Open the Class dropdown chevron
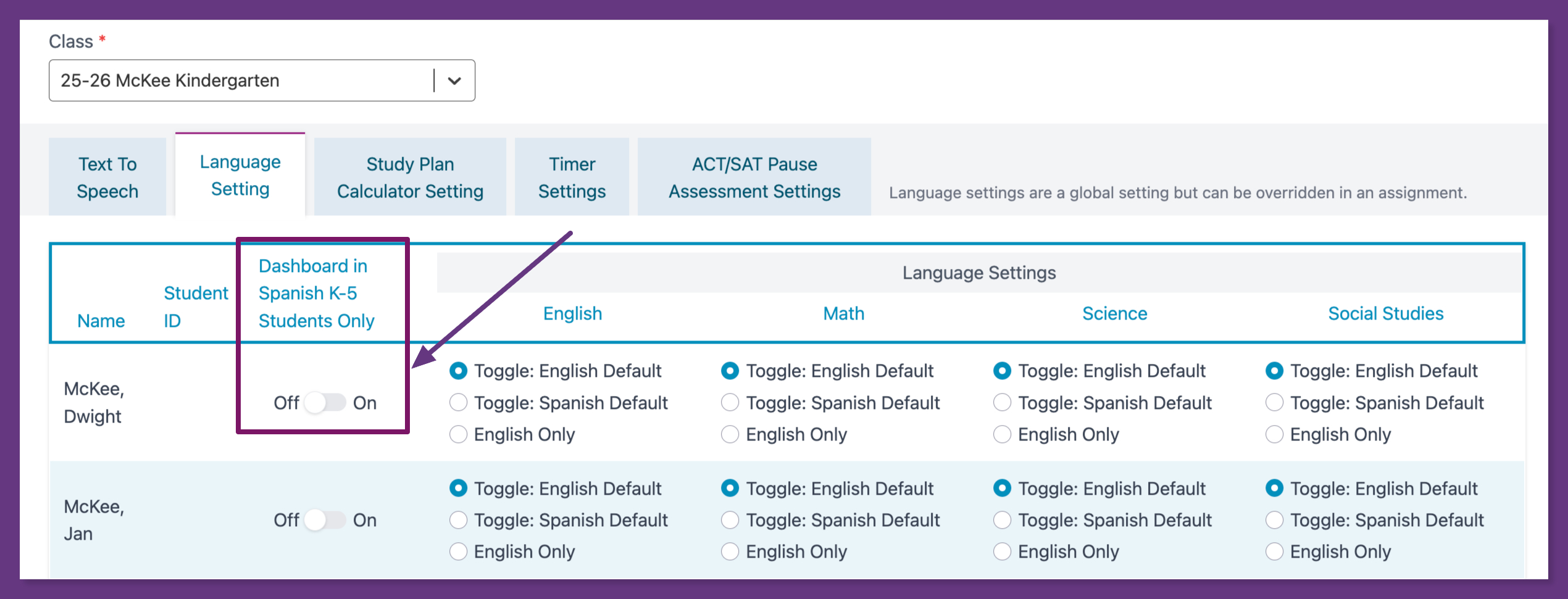The image size is (1568, 599). pyautogui.click(x=454, y=81)
